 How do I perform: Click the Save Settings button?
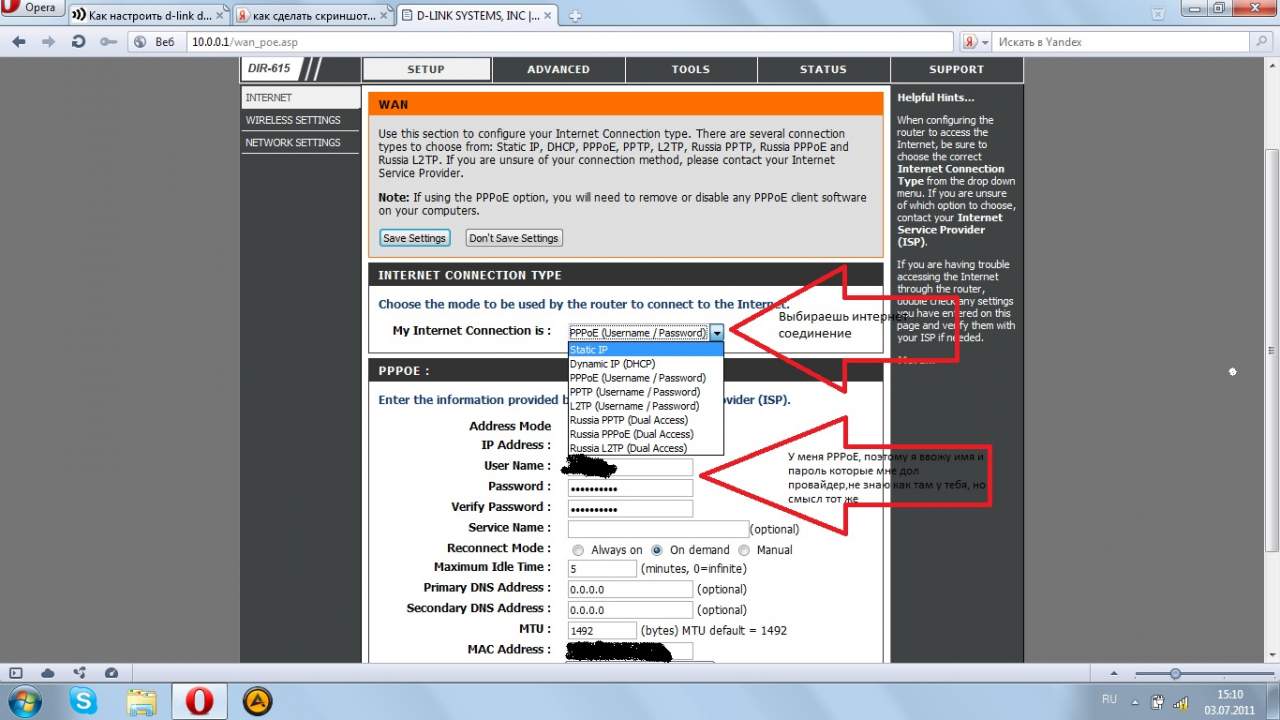point(415,238)
